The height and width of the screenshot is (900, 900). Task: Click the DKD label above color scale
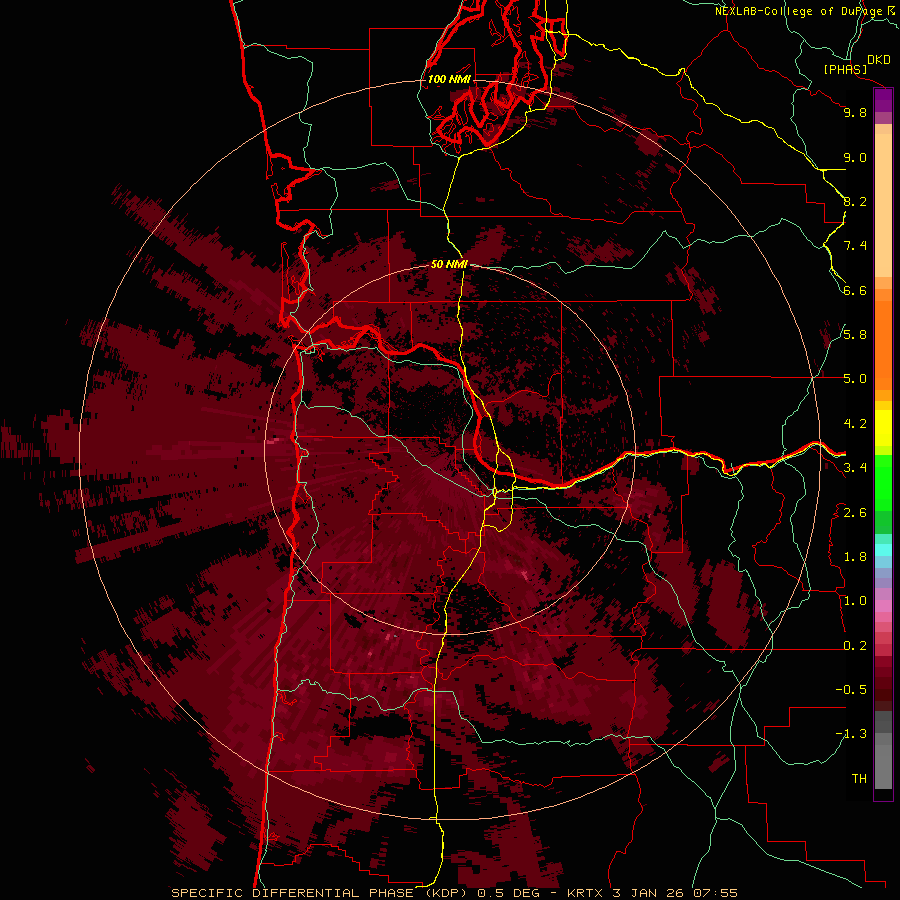(879, 60)
